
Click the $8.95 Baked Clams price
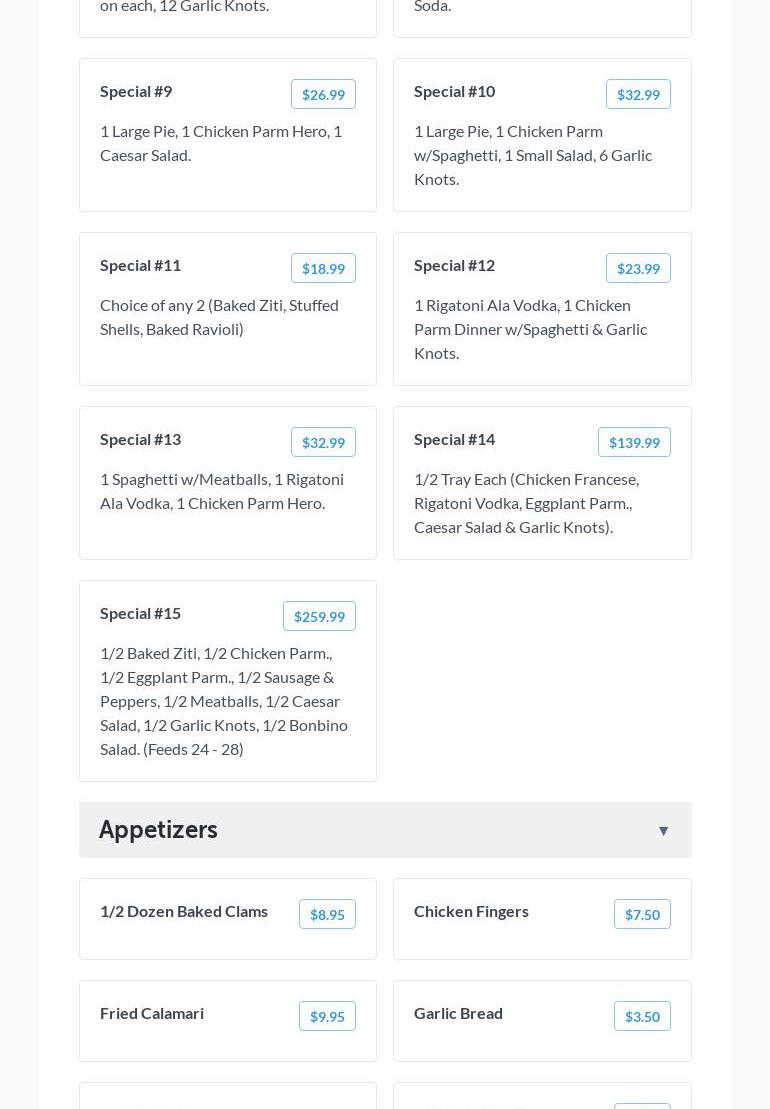[327, 915]
